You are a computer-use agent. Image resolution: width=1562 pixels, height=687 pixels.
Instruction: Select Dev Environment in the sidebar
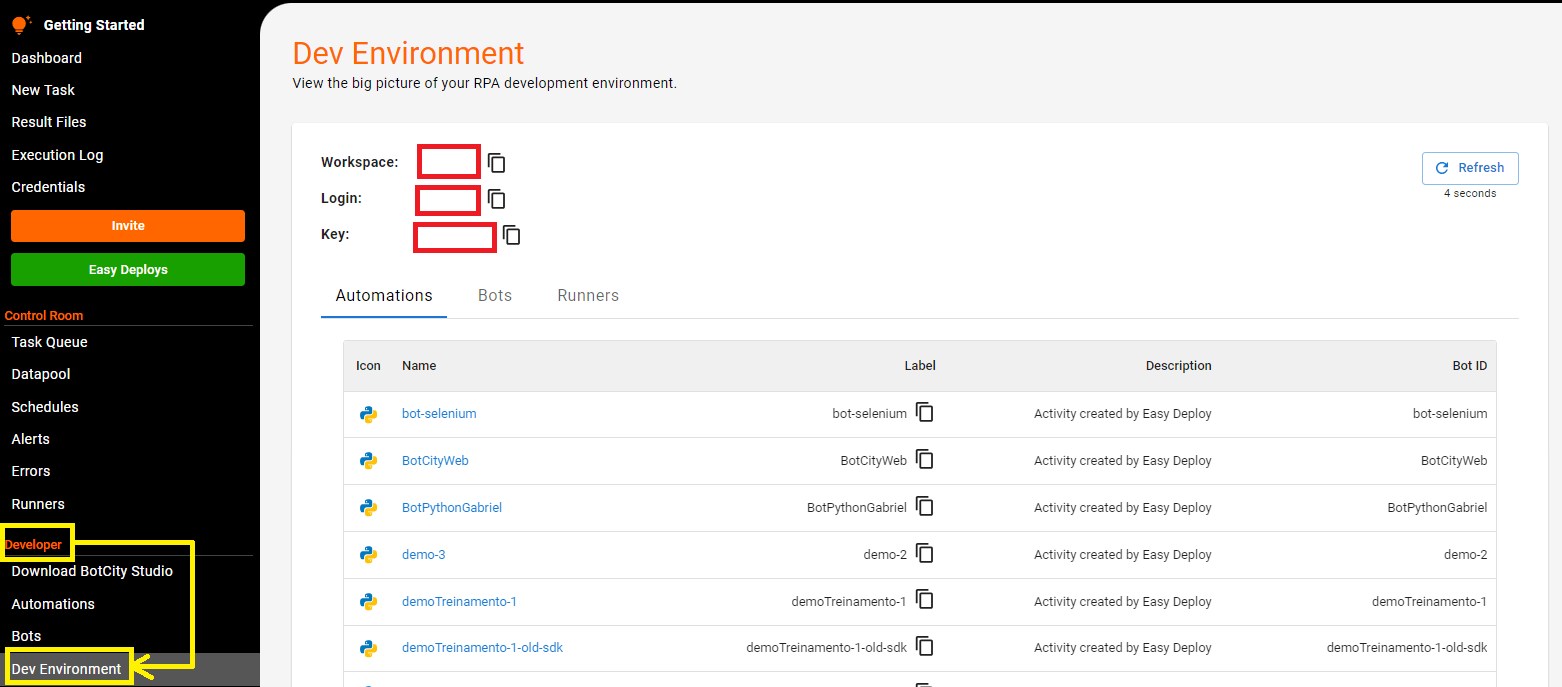click(x=66, y=669)
